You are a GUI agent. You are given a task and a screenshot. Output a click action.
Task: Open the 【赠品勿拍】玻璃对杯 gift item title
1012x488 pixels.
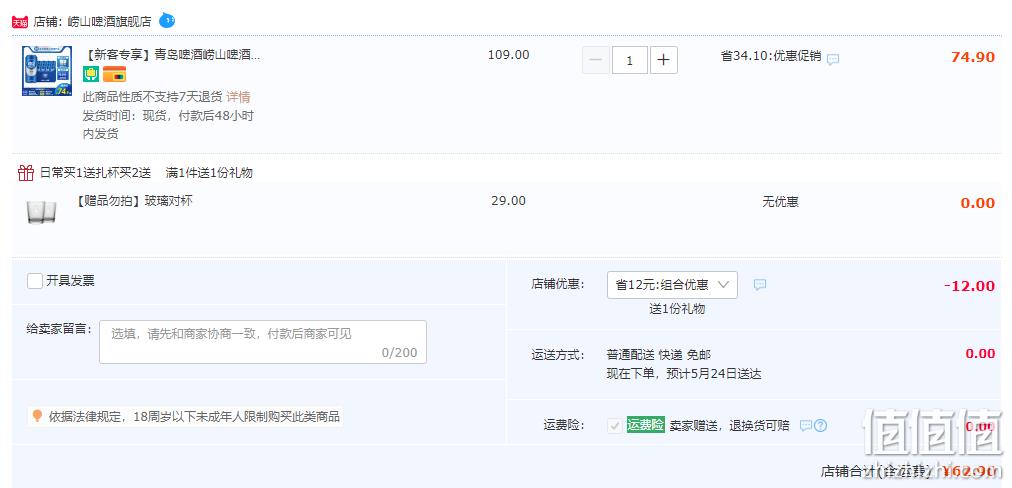pos(134,201)
